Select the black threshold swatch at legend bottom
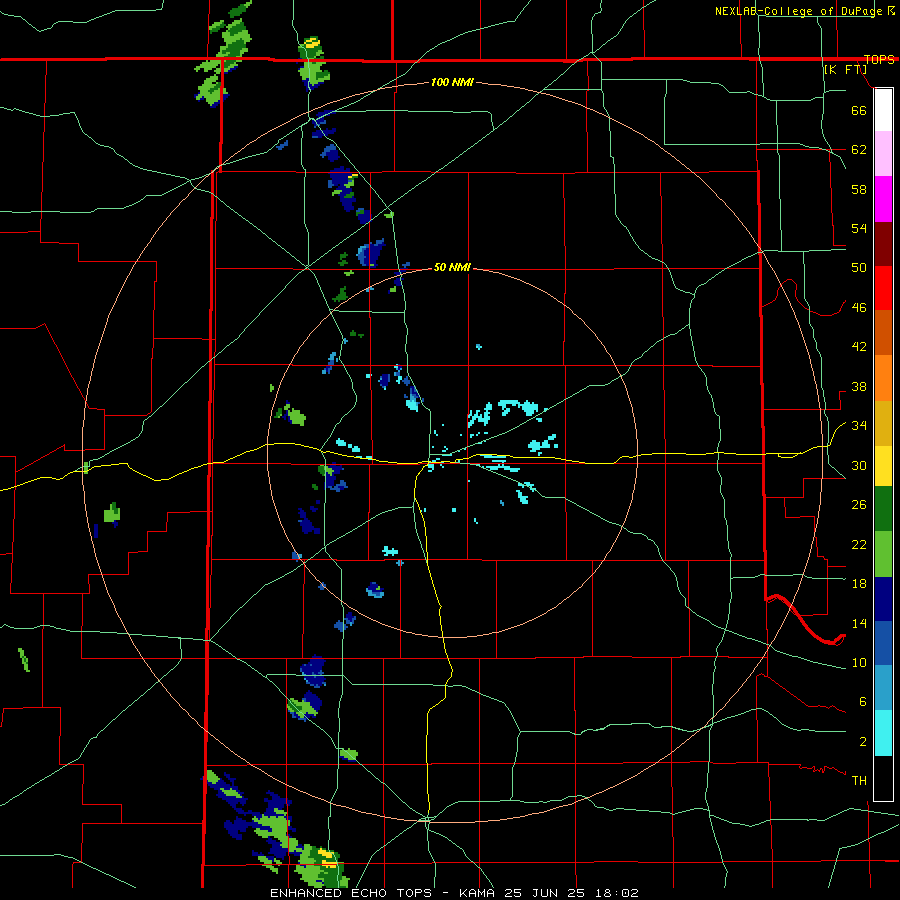 pos(883,778)
